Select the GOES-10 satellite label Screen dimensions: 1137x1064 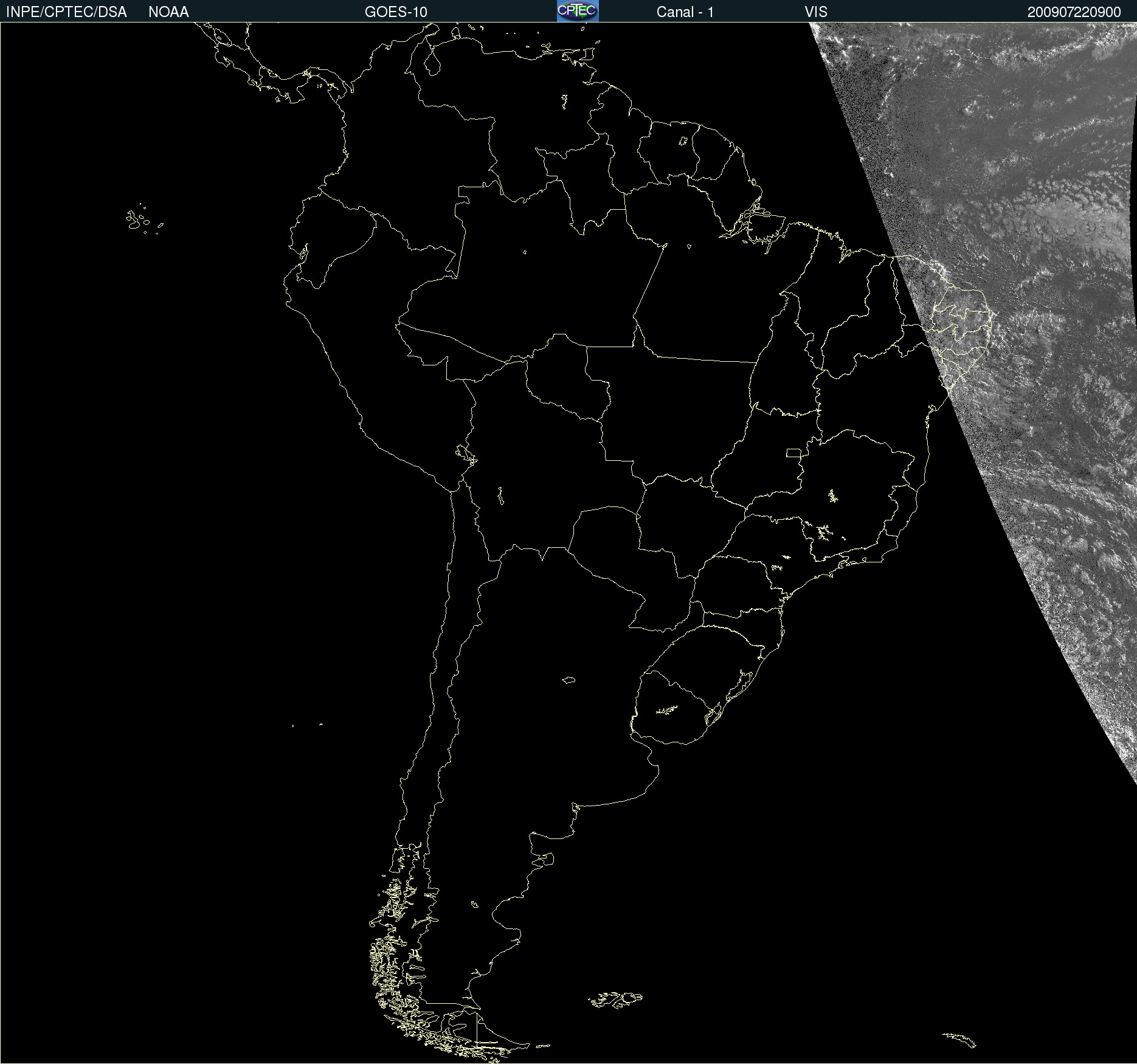coord(396,12)
